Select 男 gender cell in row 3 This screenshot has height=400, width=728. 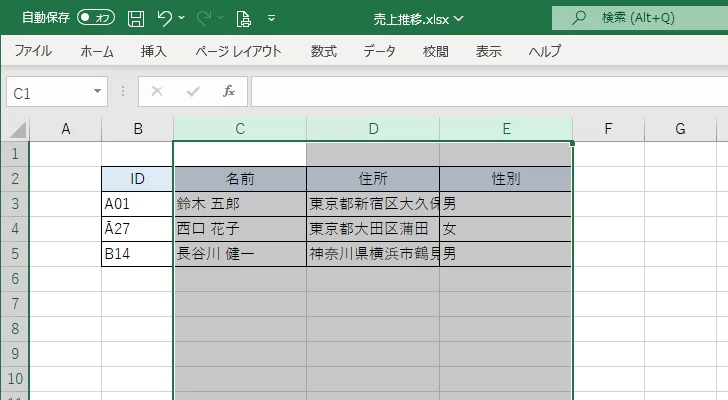point(506,204)
